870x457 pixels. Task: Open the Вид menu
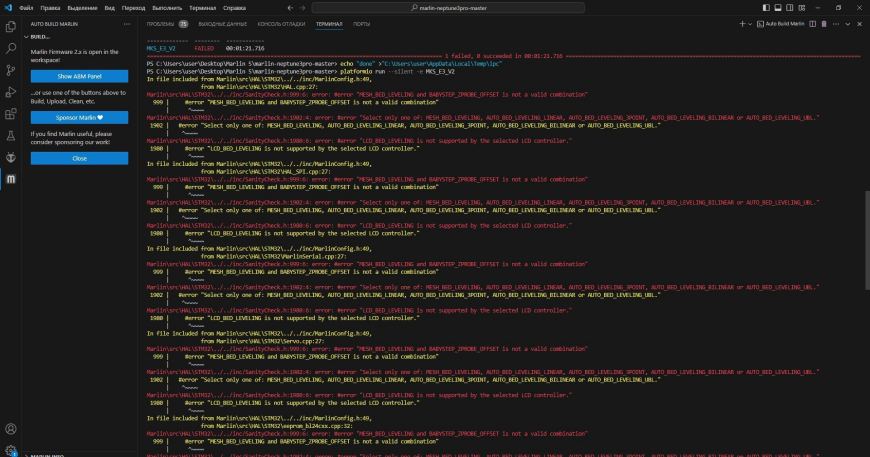click(110, 8)
